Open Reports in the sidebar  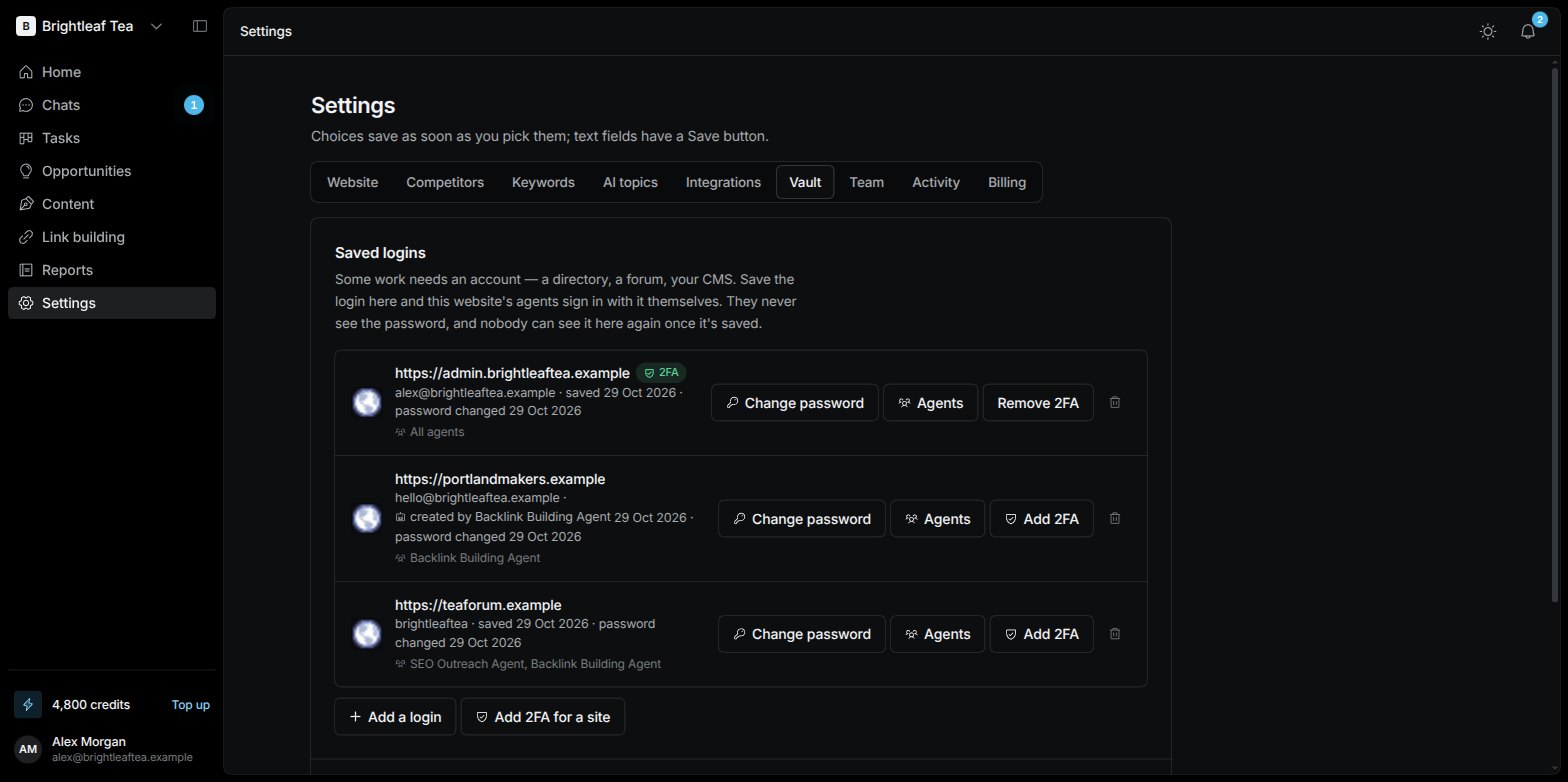pos(112,270)
